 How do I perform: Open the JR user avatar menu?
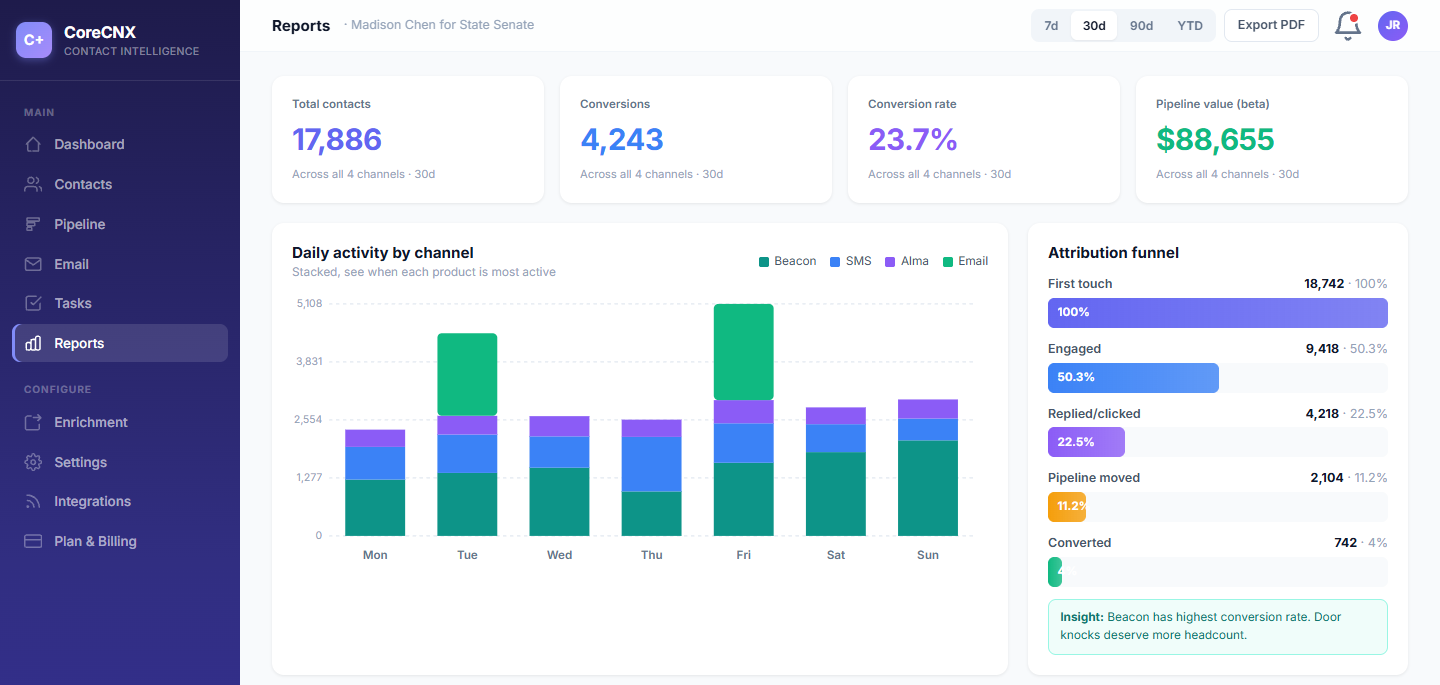point(1393,26)
